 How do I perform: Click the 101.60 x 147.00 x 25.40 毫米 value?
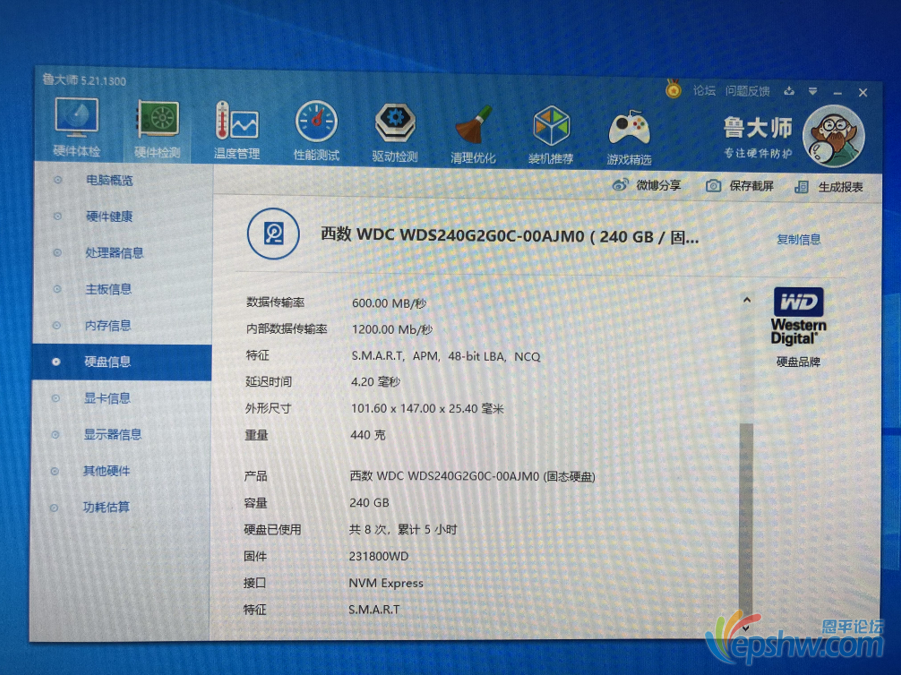point(427,408)
